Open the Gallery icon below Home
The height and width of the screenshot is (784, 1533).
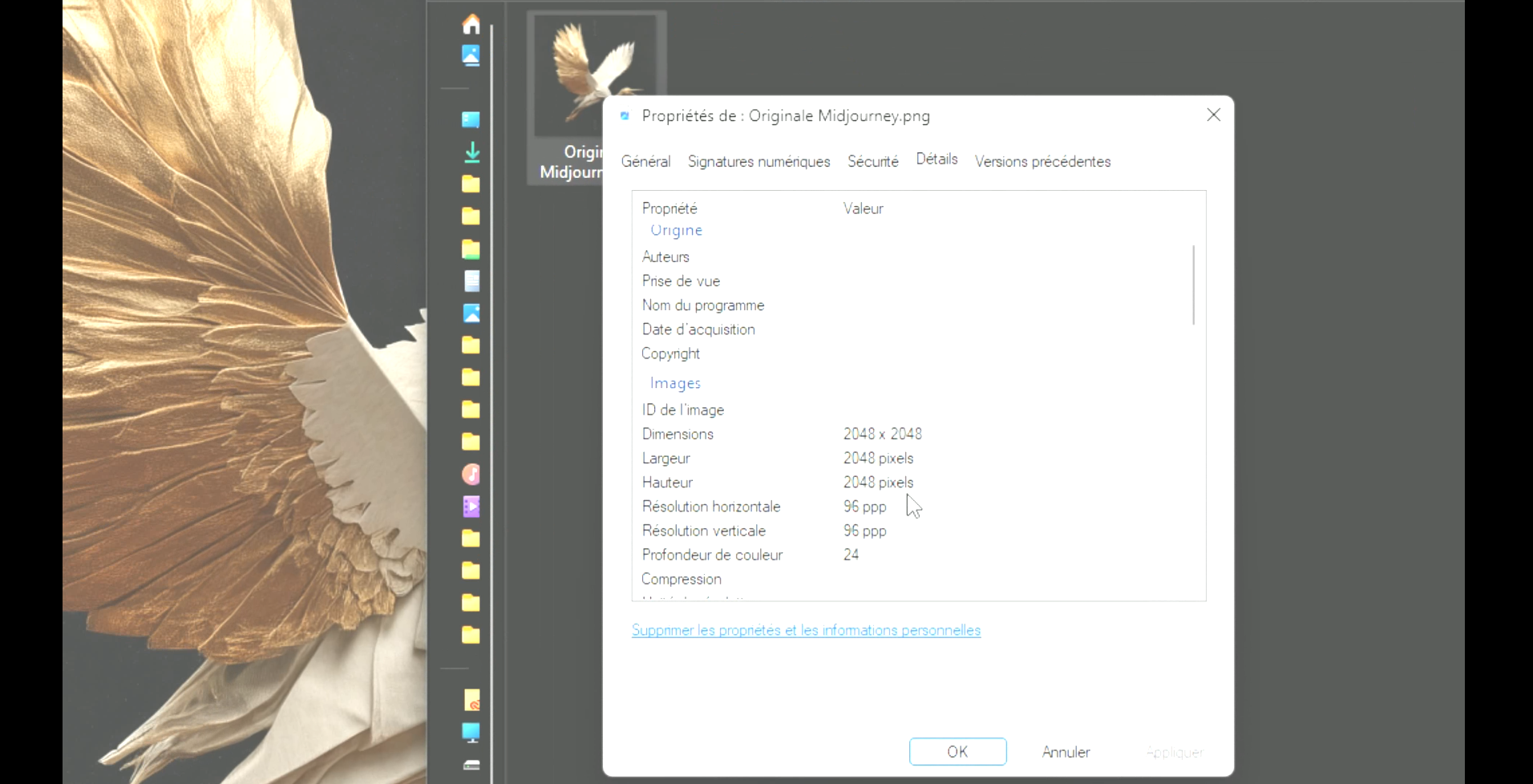click(471, 55)
